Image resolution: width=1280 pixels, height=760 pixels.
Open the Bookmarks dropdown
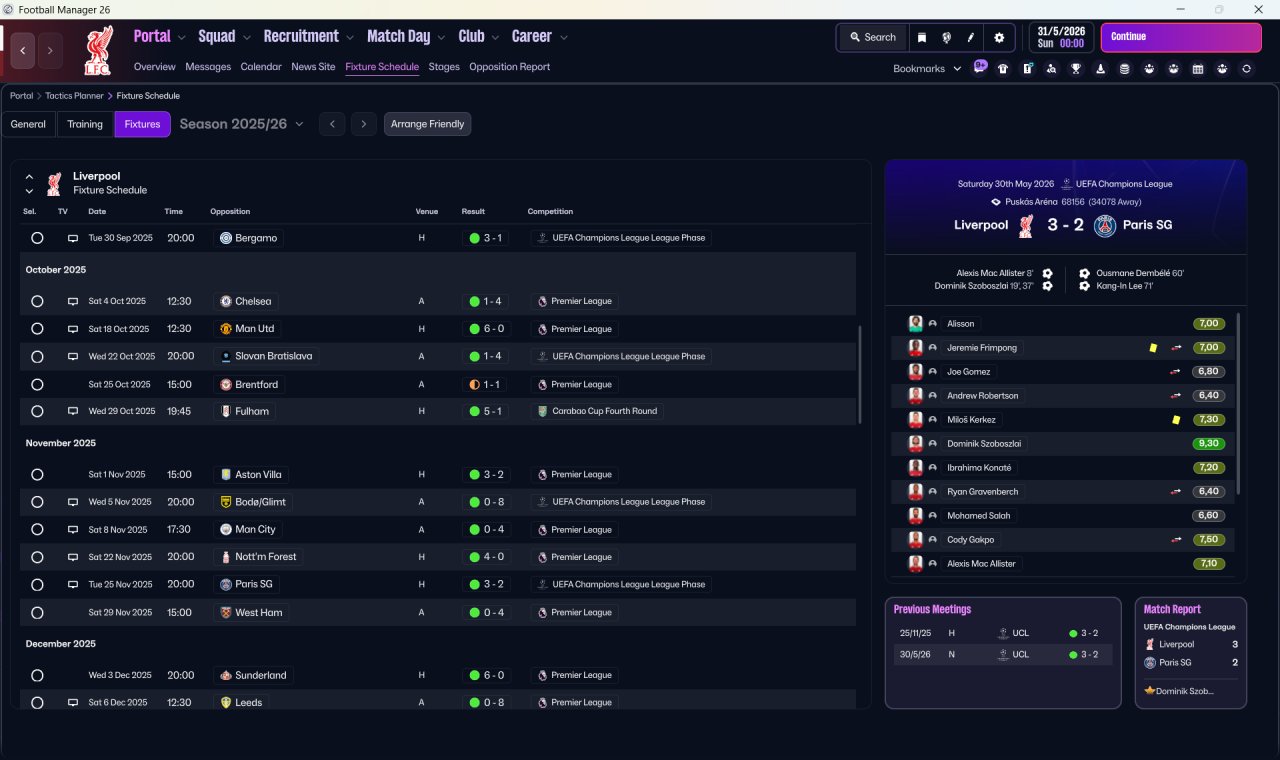click(927, 69)
